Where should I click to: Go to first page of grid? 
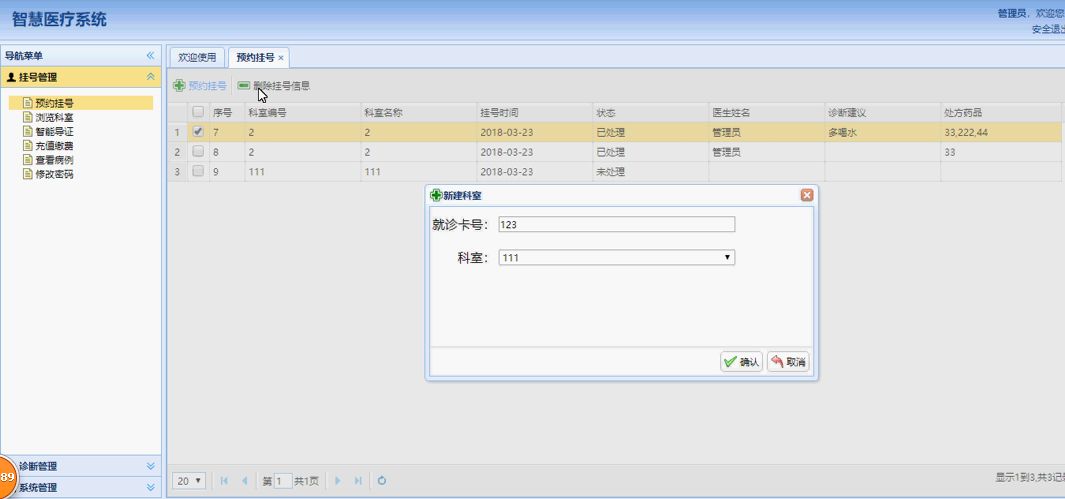click(x=224, y=481)
